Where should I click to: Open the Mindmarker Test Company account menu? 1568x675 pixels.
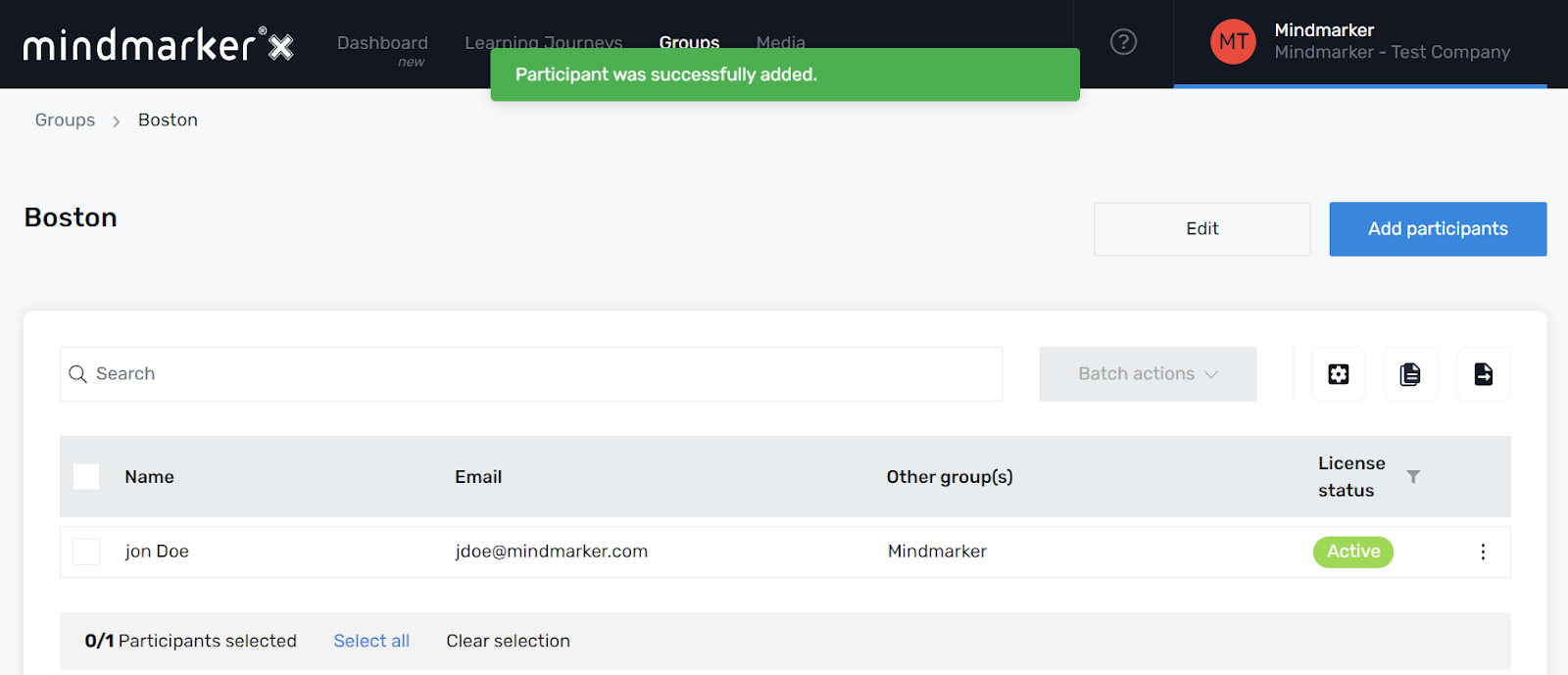click(x=1392, y=42)
